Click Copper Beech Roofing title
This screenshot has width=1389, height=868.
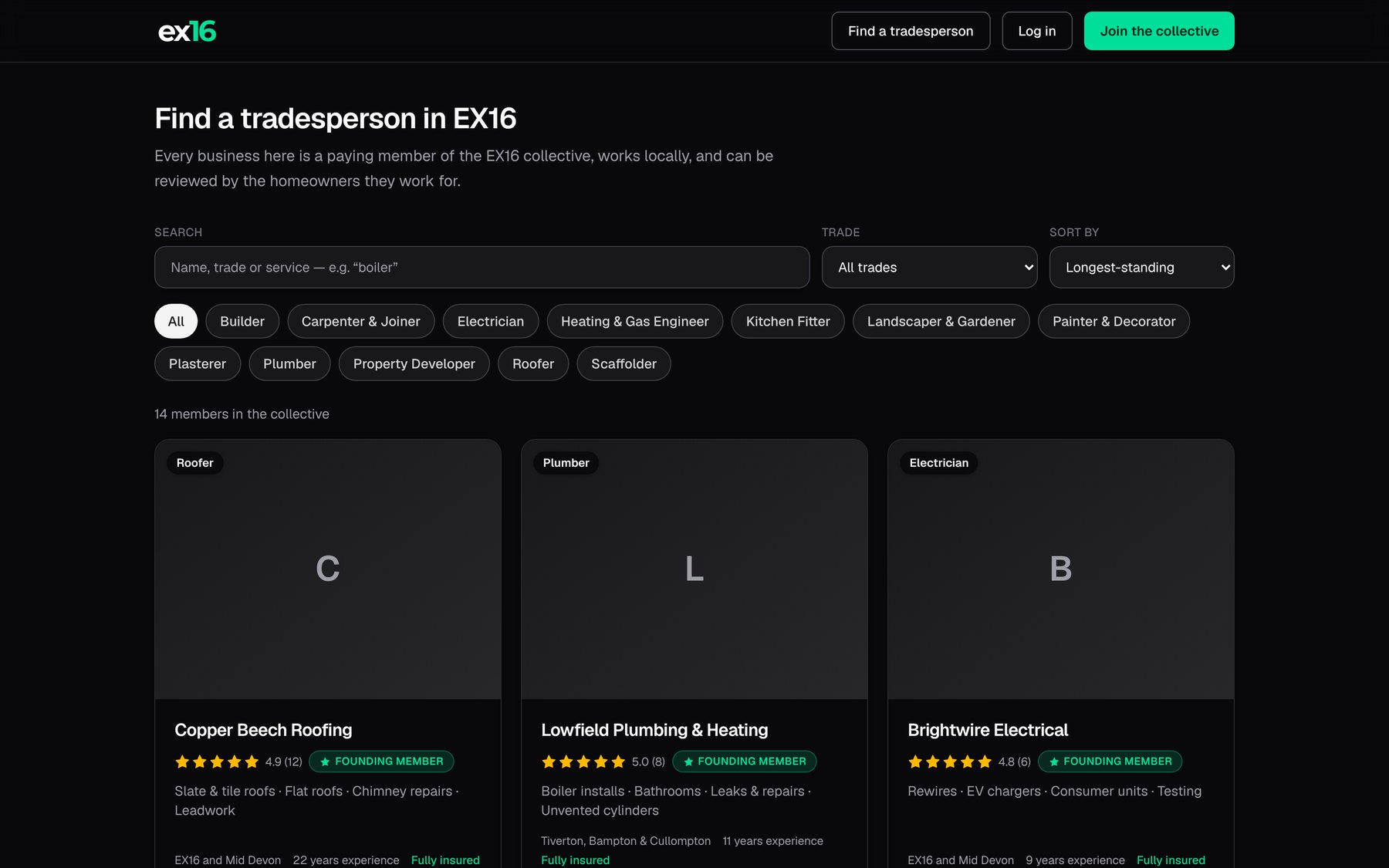(x=263, y=730)
